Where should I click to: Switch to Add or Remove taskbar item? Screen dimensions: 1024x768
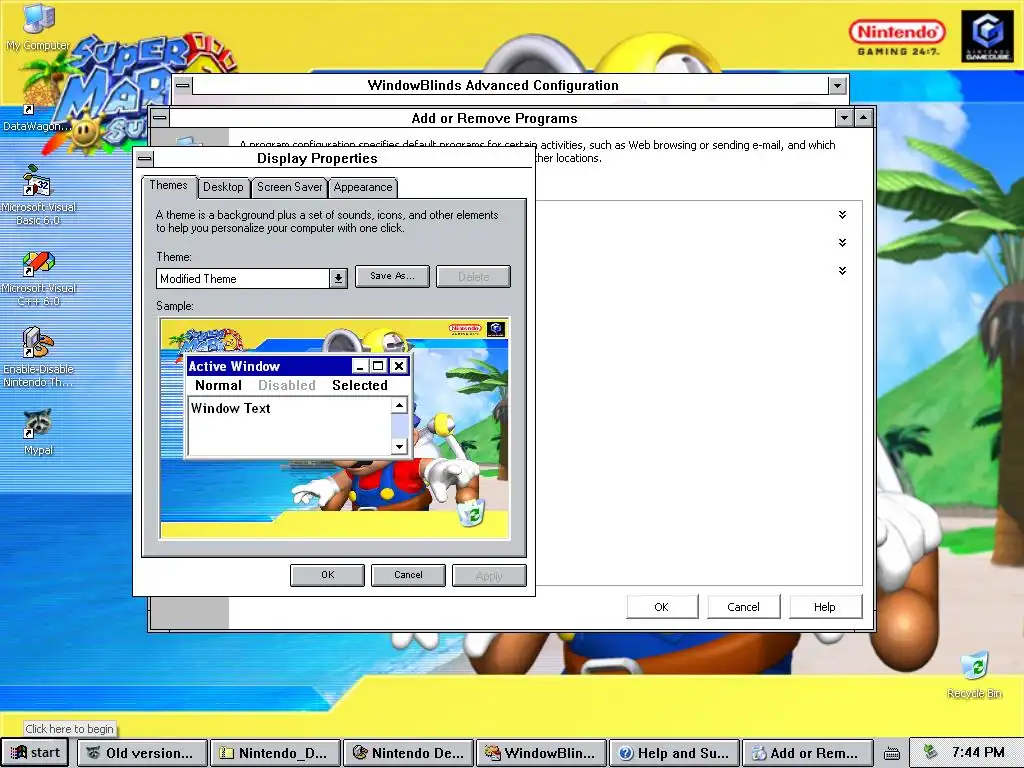807,753
